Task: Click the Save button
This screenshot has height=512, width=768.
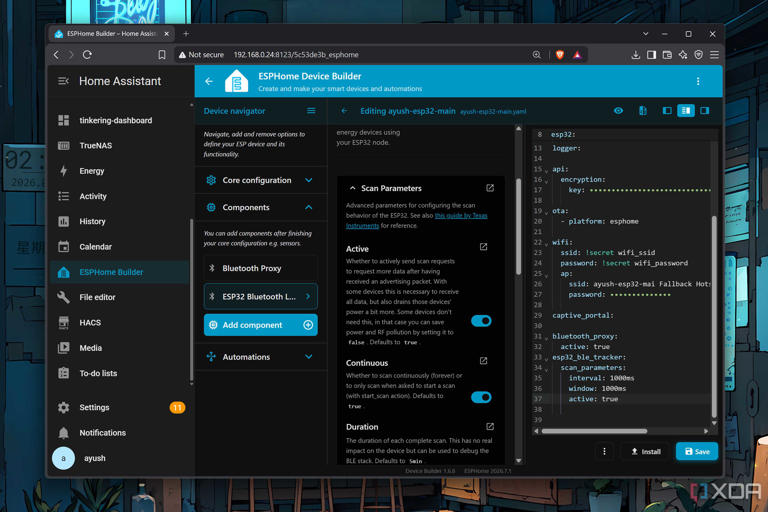Action: pos(697,452)
